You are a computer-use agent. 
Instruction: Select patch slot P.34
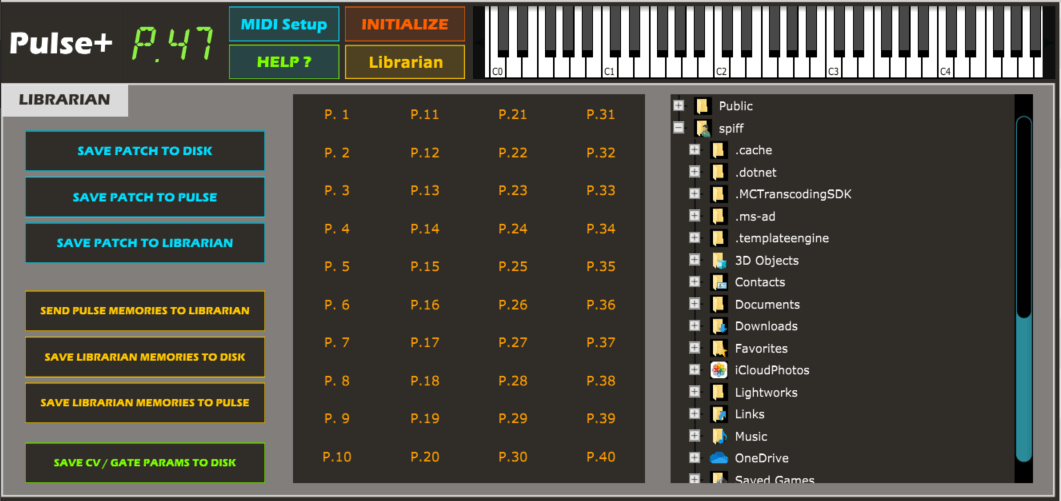[601, 229]
